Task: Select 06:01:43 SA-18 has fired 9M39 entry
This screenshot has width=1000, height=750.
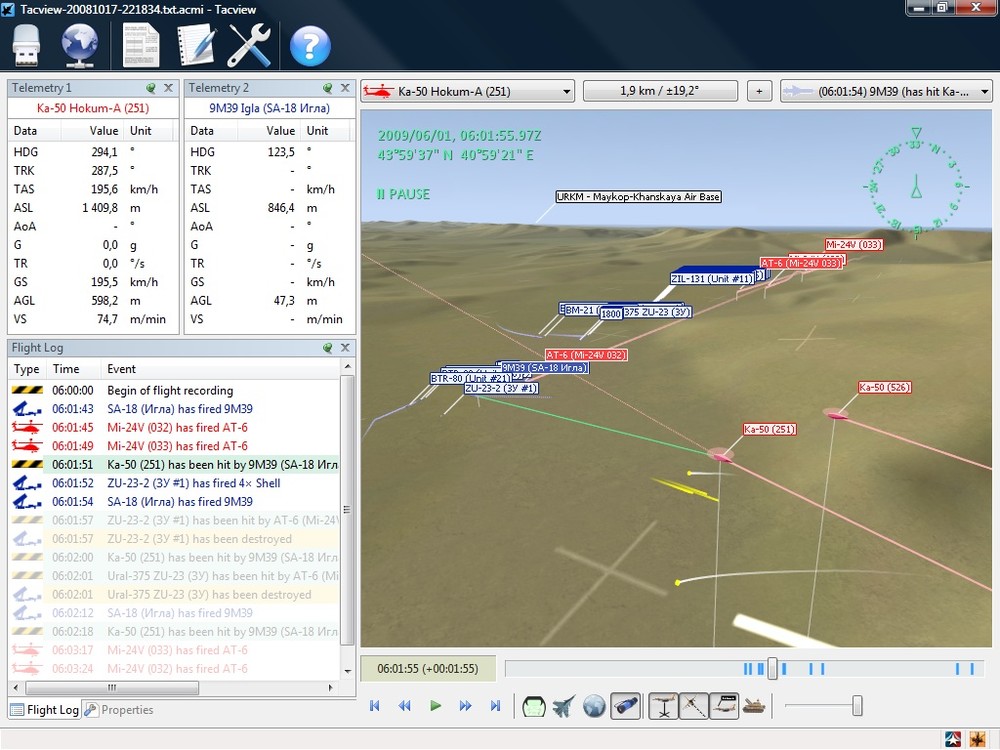Action: click(x=175, y=409)
